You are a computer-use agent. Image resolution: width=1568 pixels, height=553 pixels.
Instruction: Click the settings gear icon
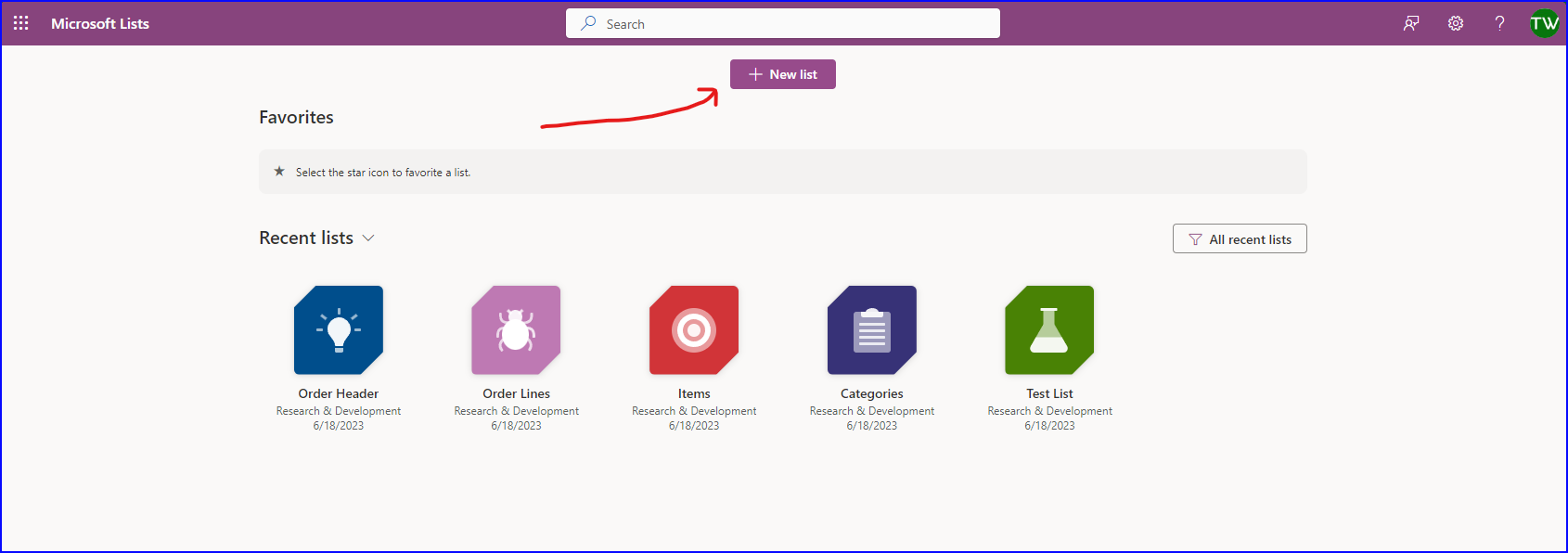(1456, 23)
